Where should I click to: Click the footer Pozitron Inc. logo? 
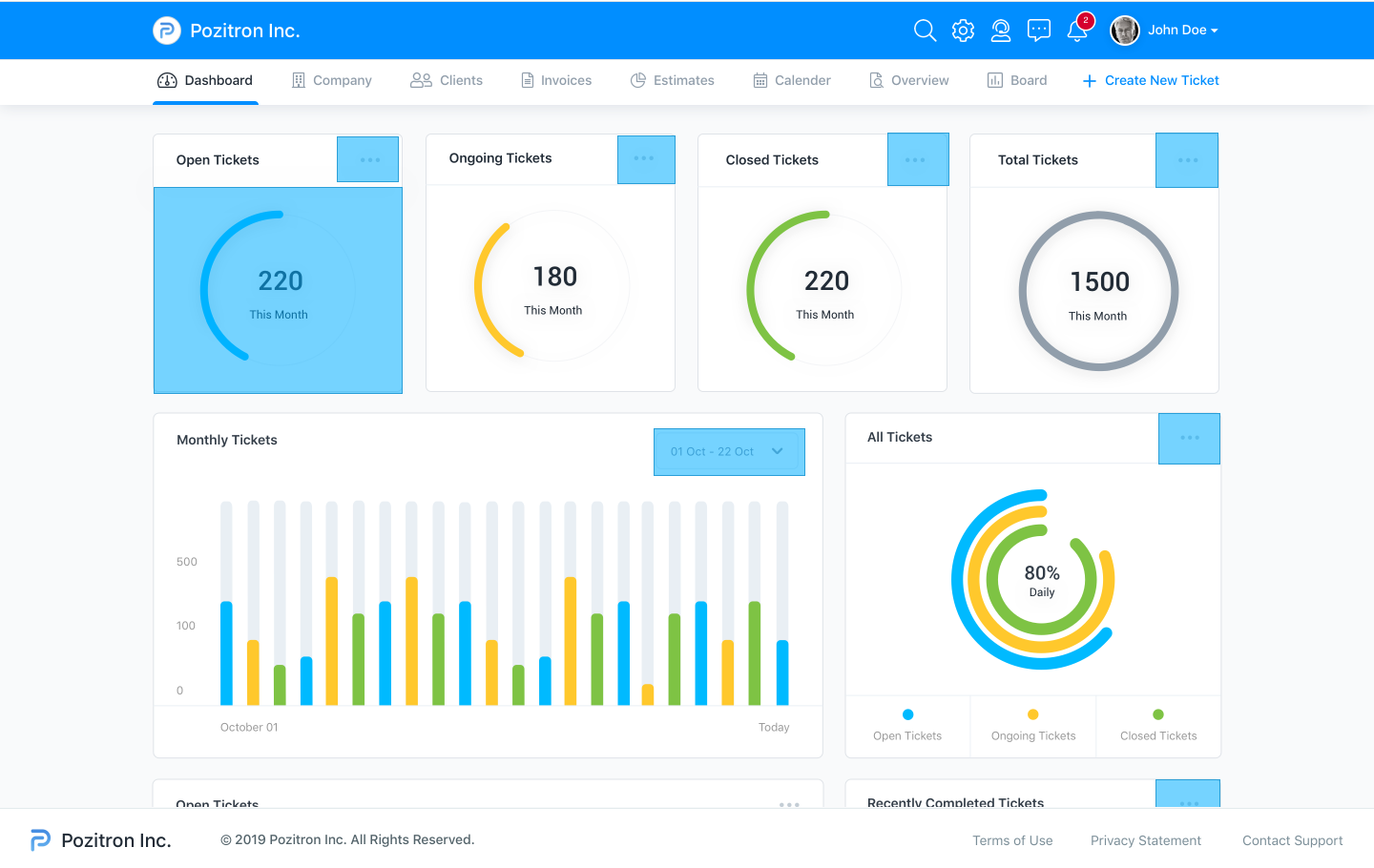[x=101, y=840]
